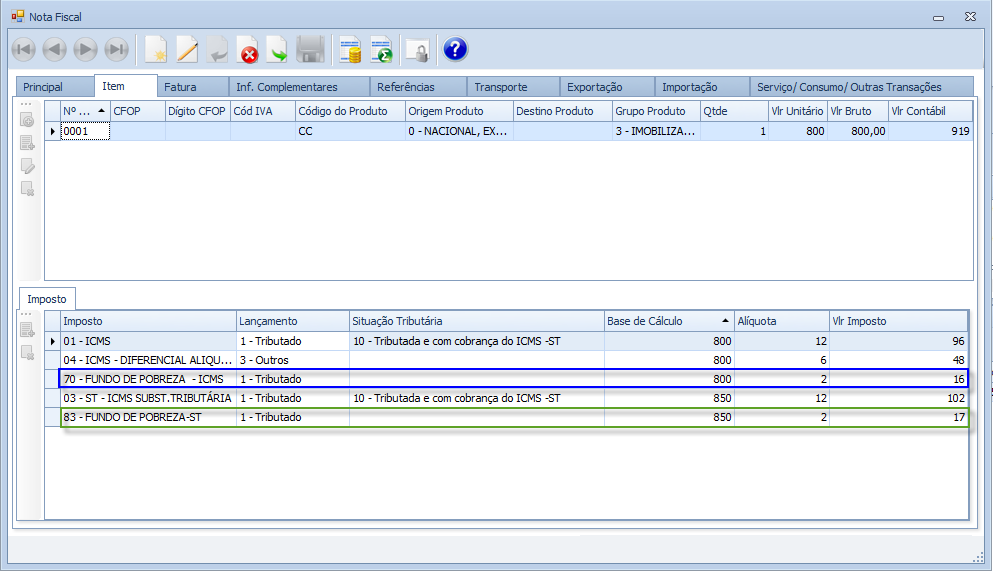Click the padlock toolbar icon
Viewport: 993px width, 571px height.
417,49
